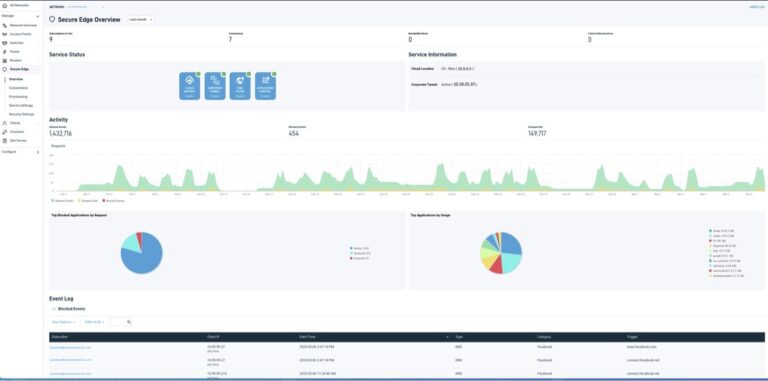Collapse the Secure Edge submenu arrow

tap(38, 69)
